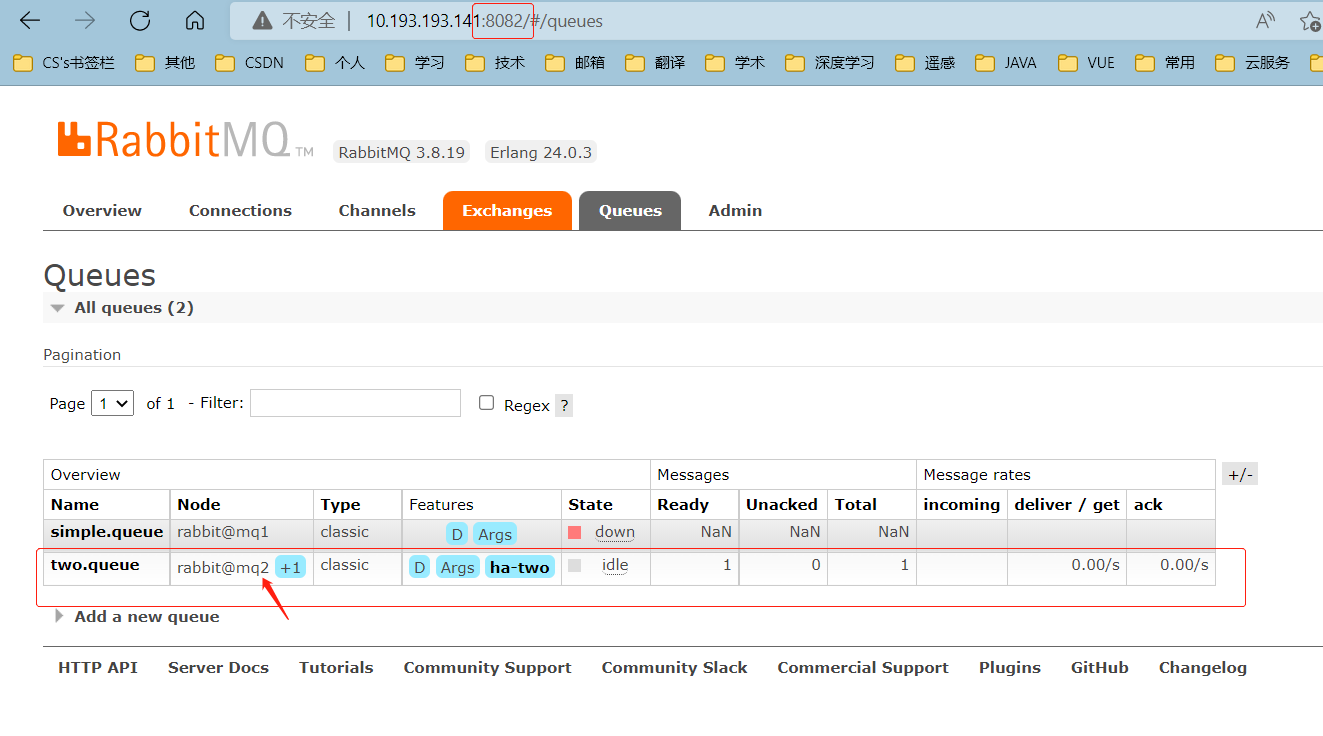Sort queues by the Name column header

[75, 505]
